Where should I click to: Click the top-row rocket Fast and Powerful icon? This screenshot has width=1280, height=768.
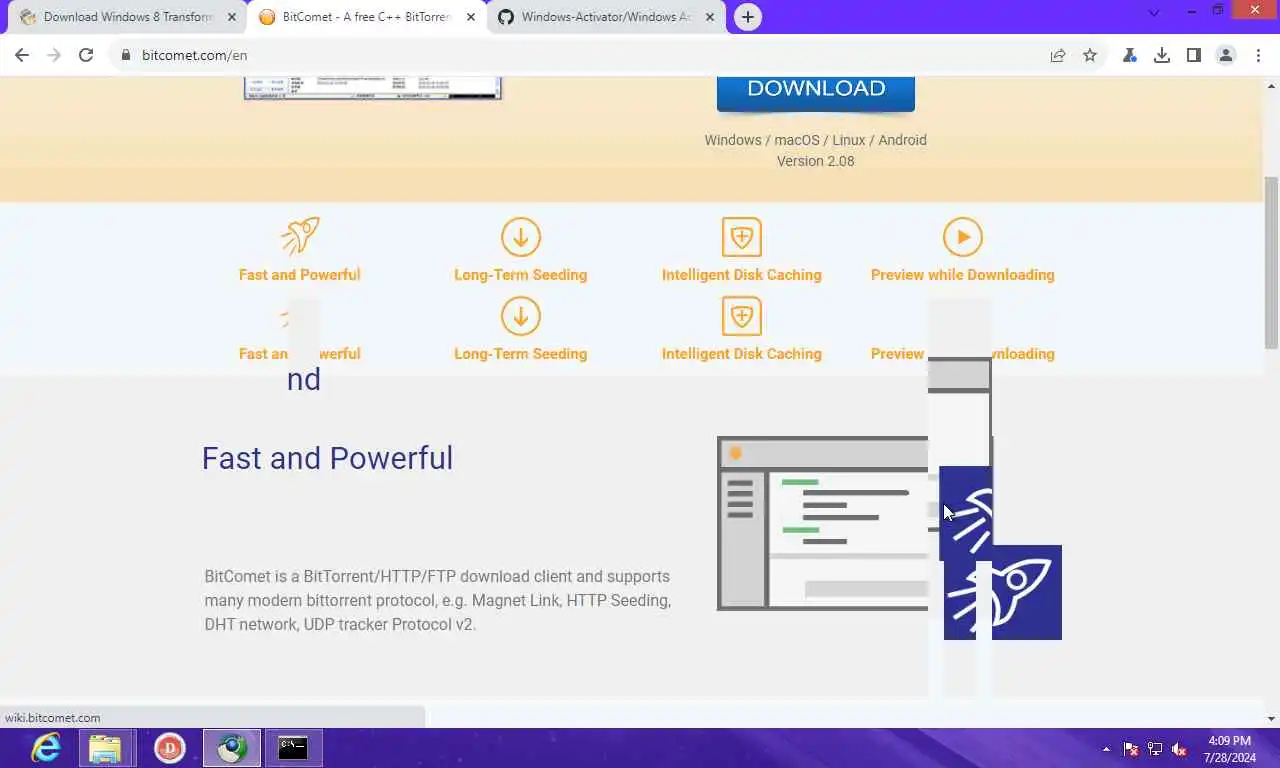(300, 237)
